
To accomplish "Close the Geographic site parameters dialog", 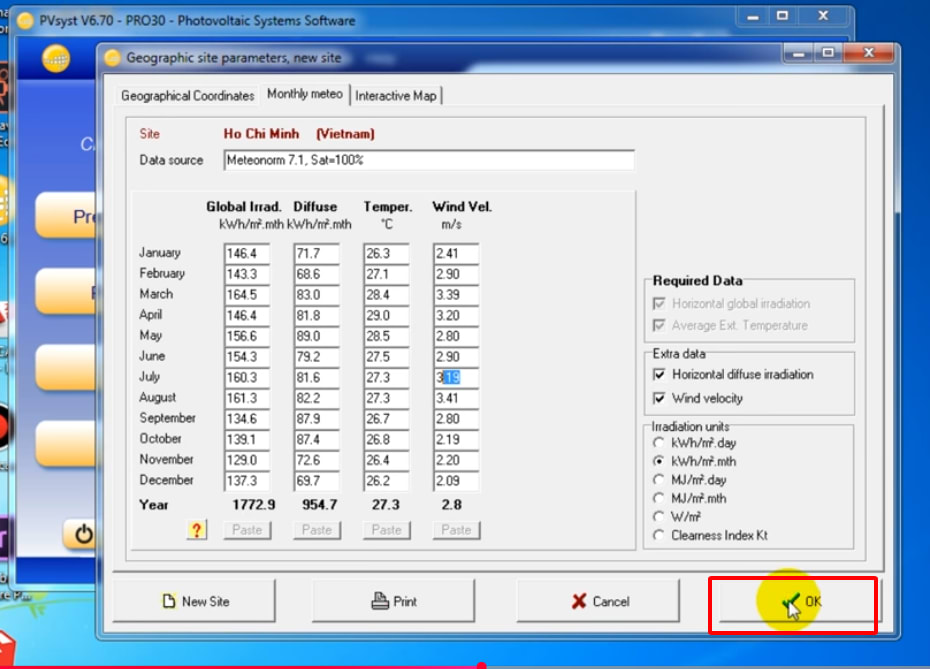I will coord(868,53).
